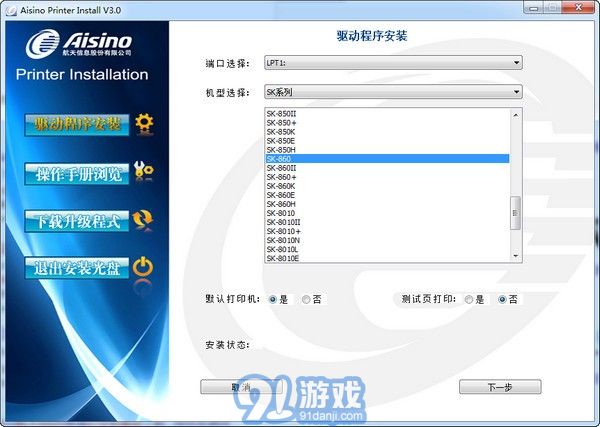600x427 pixels.
Task: Click the 下一步 button
Action: coord(500,387)
